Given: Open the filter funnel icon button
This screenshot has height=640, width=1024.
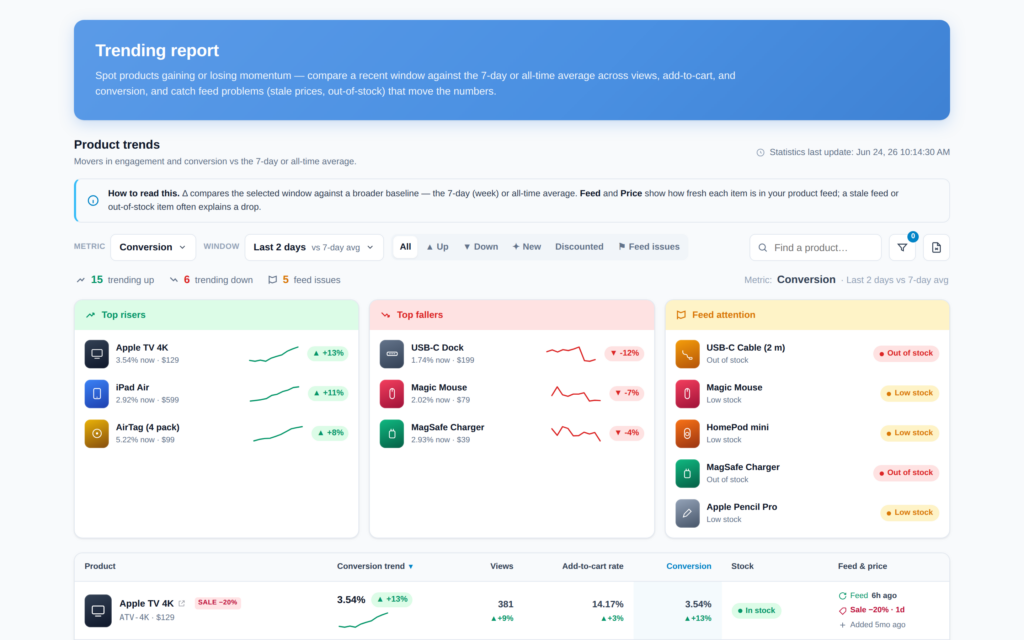Looking at the screenshot, I should click(902, 248).
